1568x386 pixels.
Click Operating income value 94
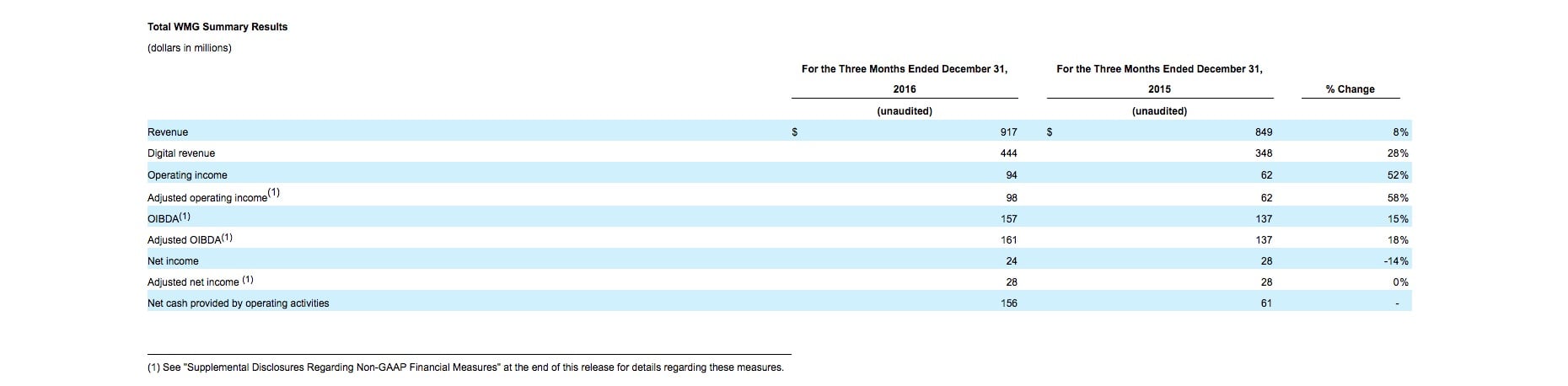1012,175
